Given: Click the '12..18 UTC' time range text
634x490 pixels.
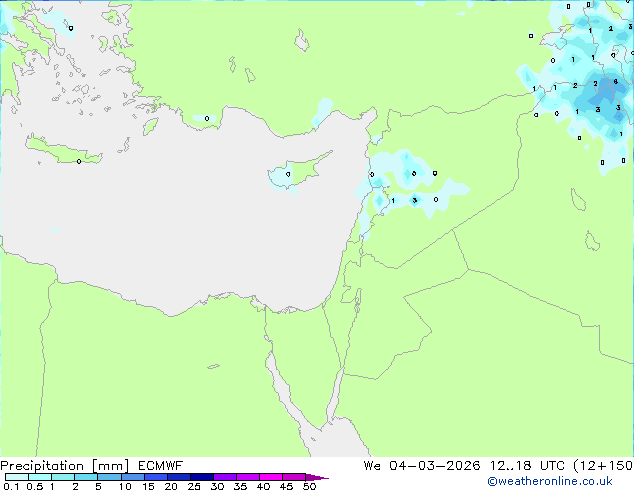Looking at the screenshot, I should tap(527, 466).
